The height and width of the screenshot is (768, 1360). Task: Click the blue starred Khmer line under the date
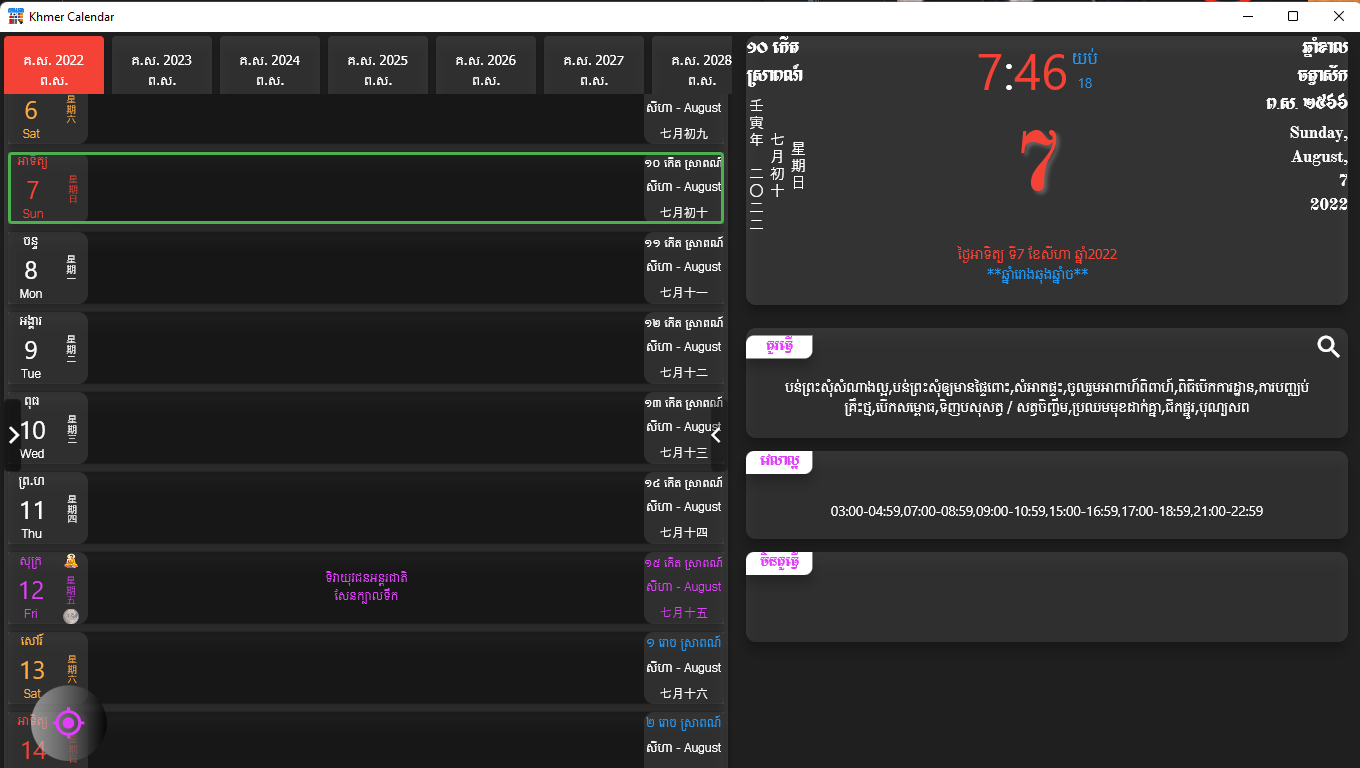1036,273
